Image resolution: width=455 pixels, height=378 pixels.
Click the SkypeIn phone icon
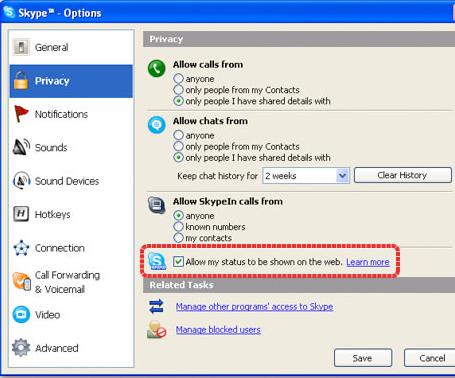click(x=156, y=205)
